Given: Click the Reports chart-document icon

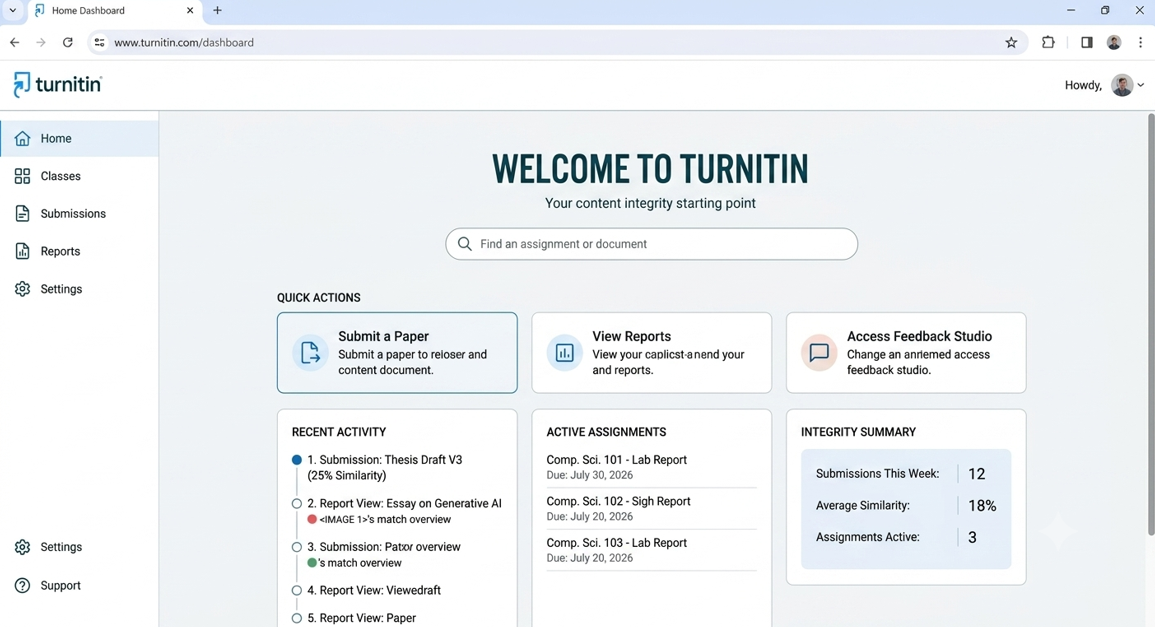Looking at the screenshot, I should coord(22,251).
